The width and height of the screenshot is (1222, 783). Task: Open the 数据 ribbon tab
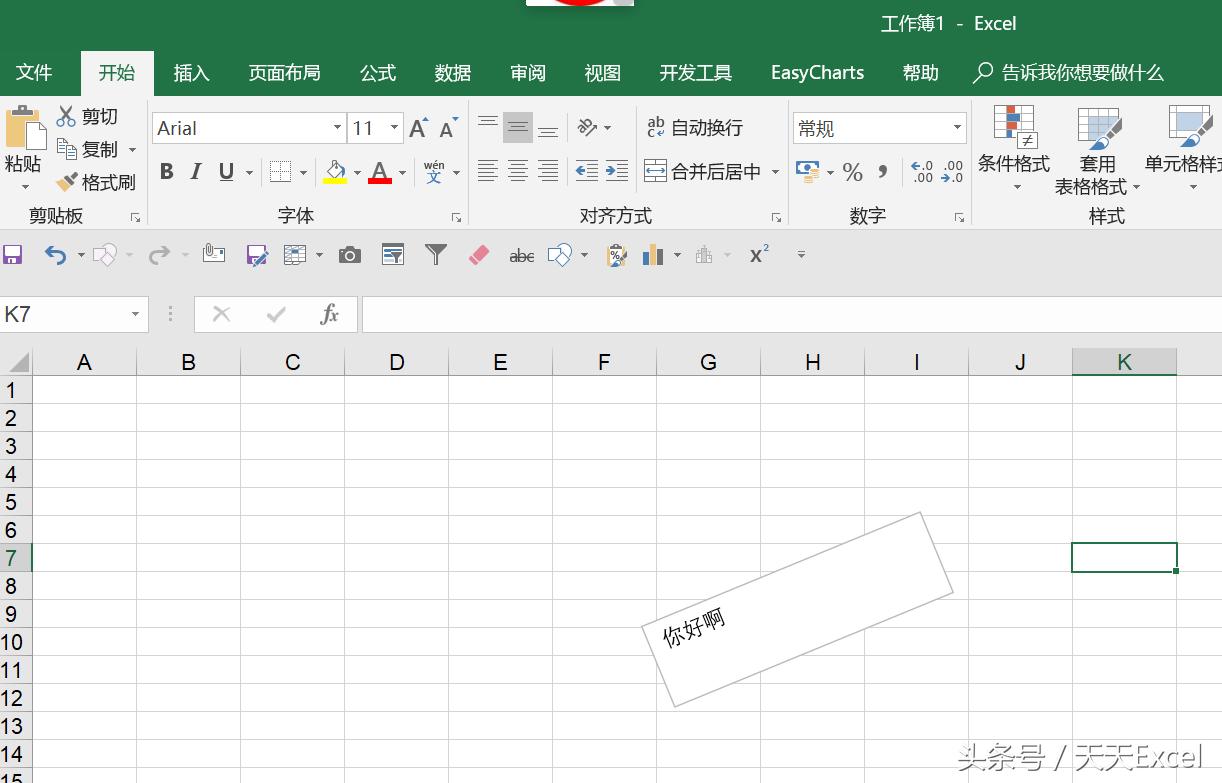pyautogui.click(x=452, y=72)
